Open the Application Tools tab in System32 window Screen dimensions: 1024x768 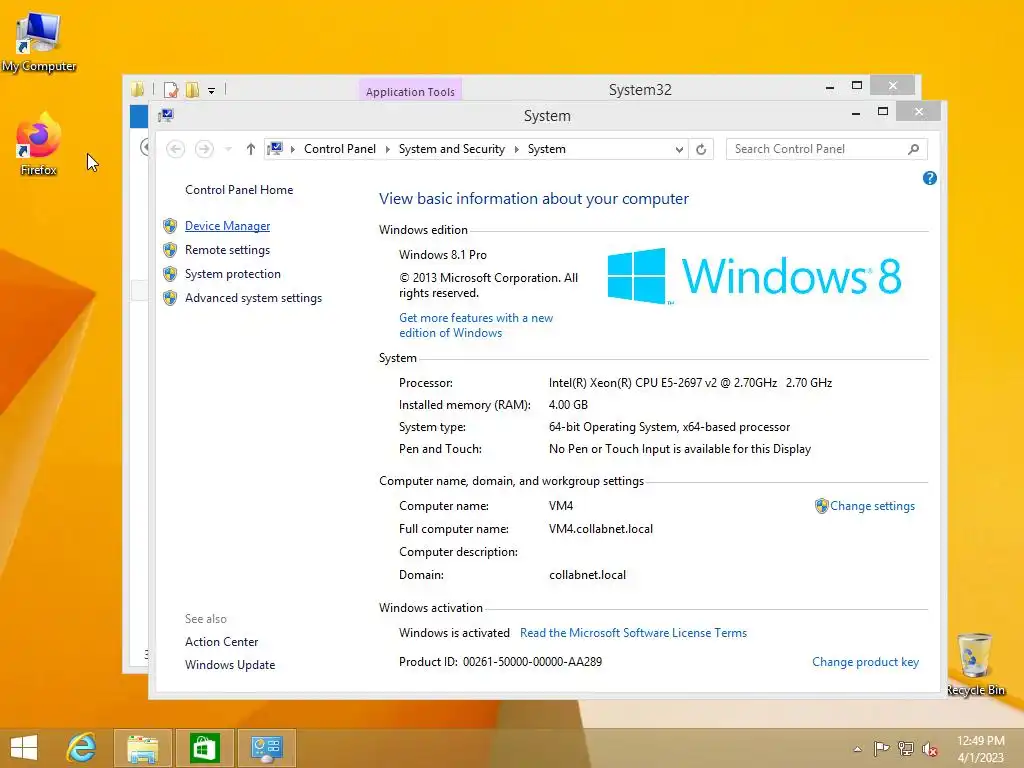point(410,90)
